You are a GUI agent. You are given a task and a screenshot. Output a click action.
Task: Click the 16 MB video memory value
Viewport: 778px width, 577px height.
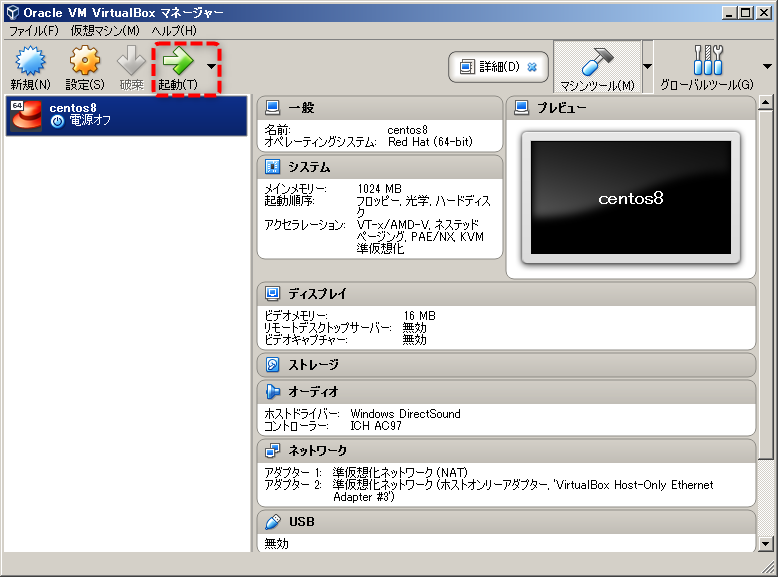click(x=419, y=316)
